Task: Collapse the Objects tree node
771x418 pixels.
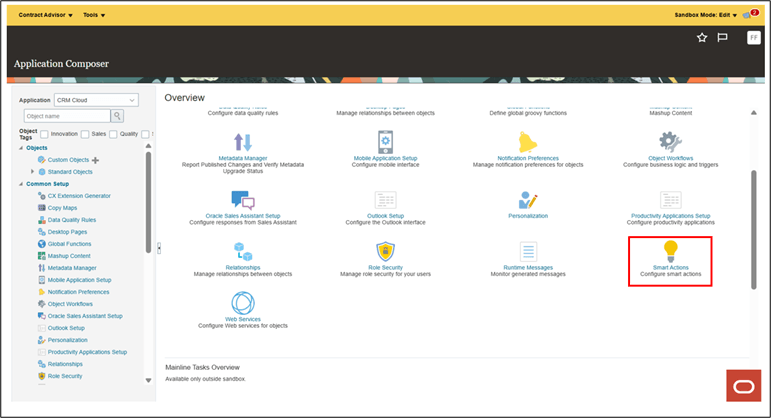Action: click(21, 148)
